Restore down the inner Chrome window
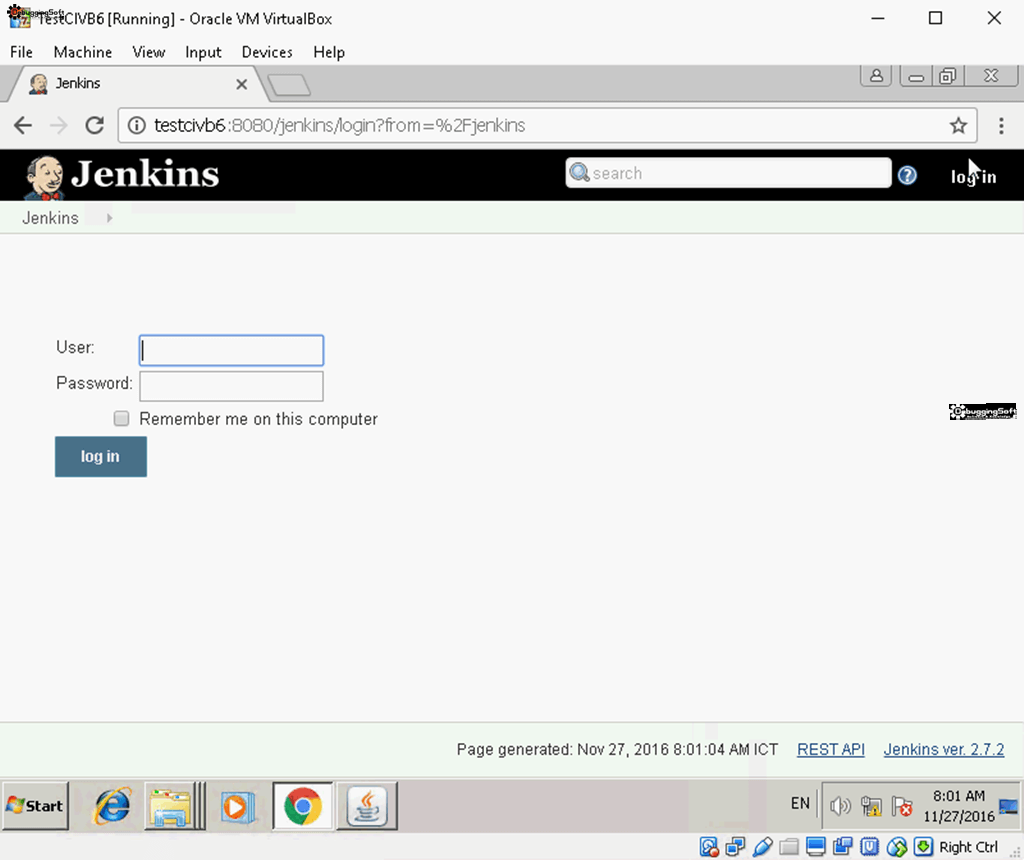This screenshot has width=1024, height=860. tap(948, 76)
